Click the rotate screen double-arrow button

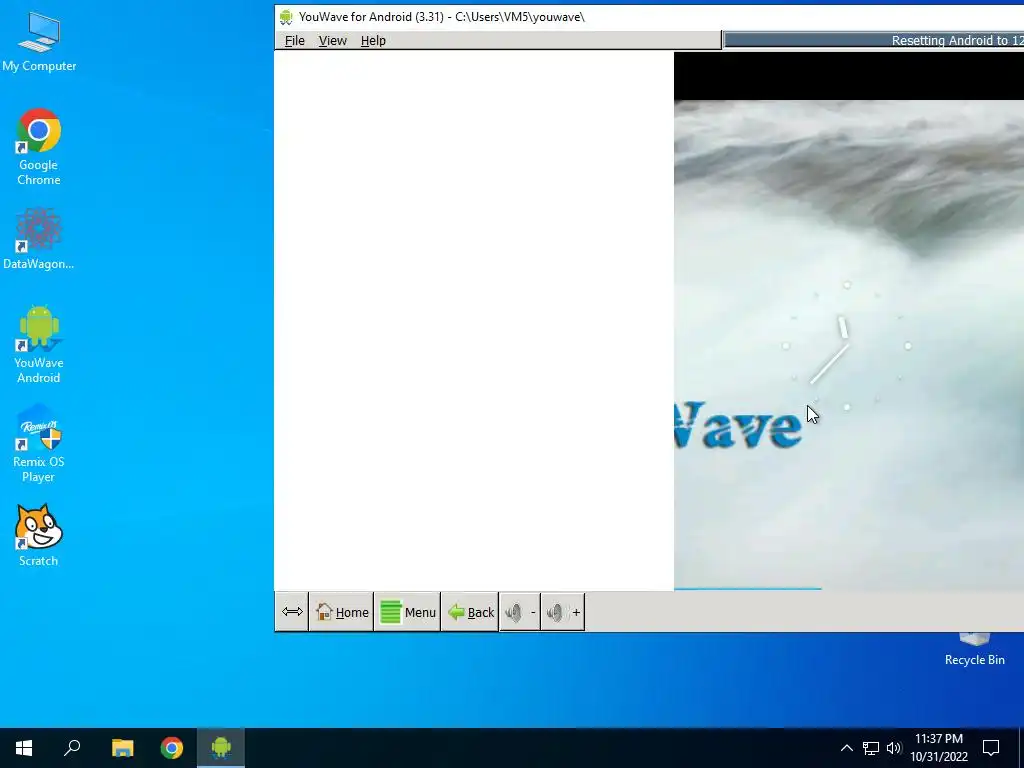click(x=292, y=612)
